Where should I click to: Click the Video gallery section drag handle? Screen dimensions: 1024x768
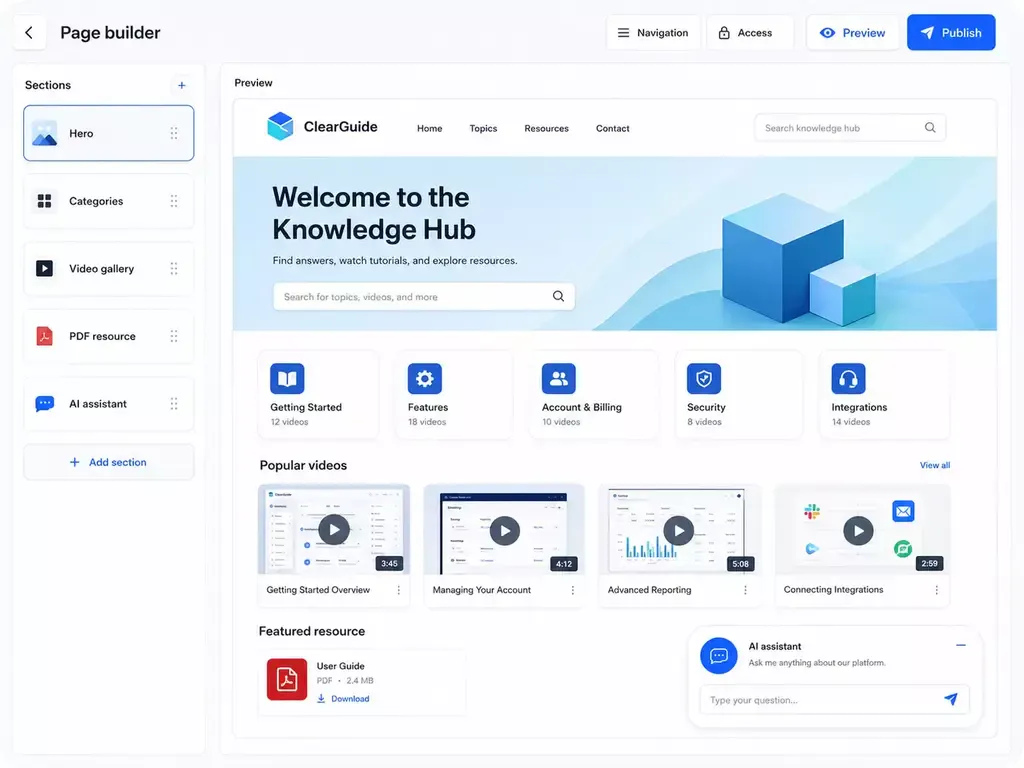174,268
